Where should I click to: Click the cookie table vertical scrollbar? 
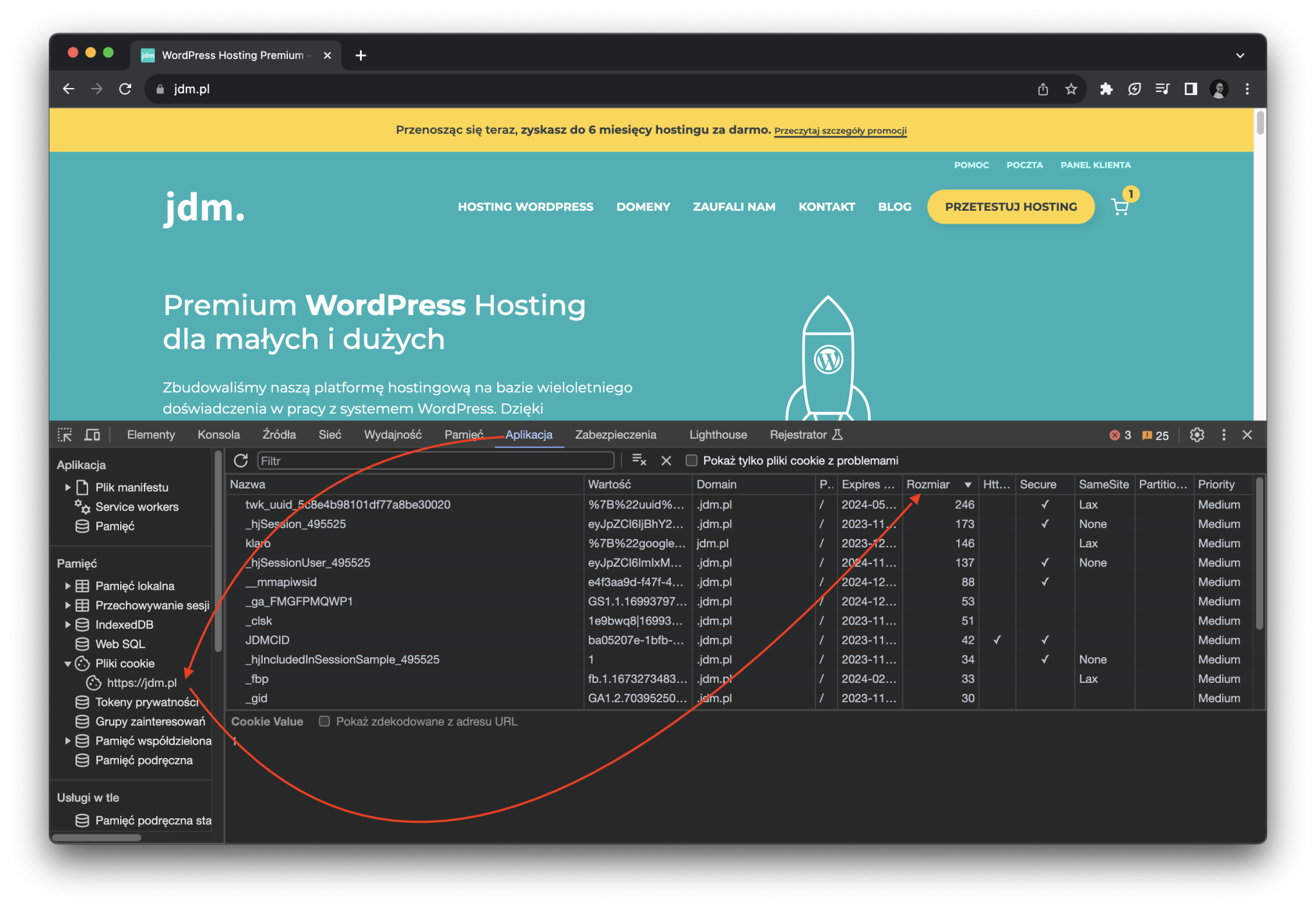(x=1259, y=554)
